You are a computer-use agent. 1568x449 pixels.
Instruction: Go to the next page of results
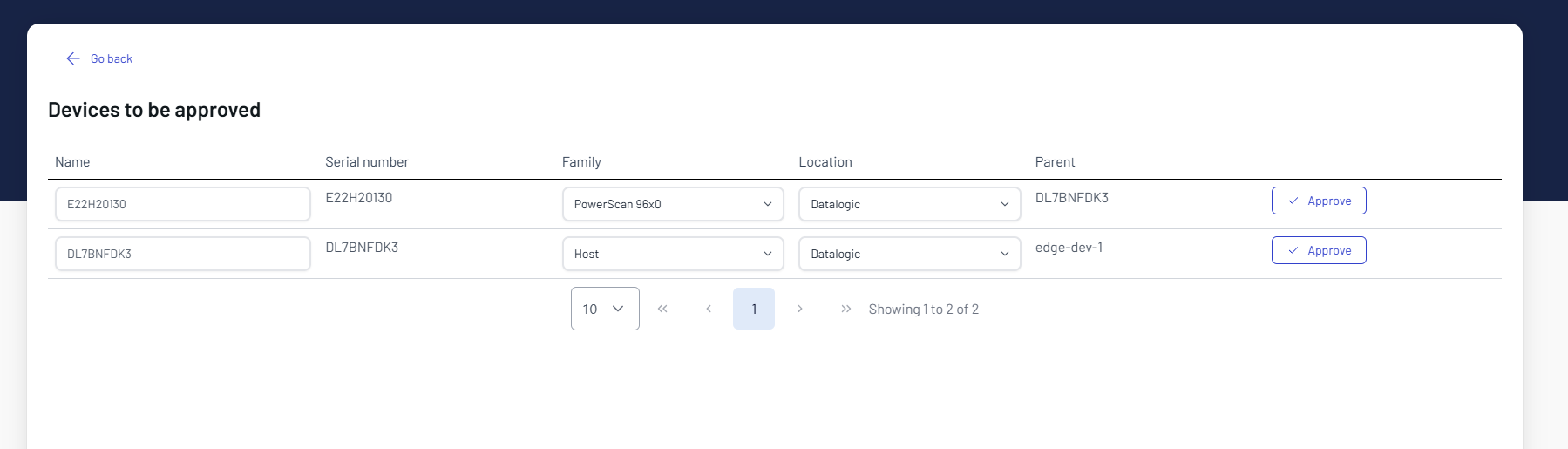(800, 309)
